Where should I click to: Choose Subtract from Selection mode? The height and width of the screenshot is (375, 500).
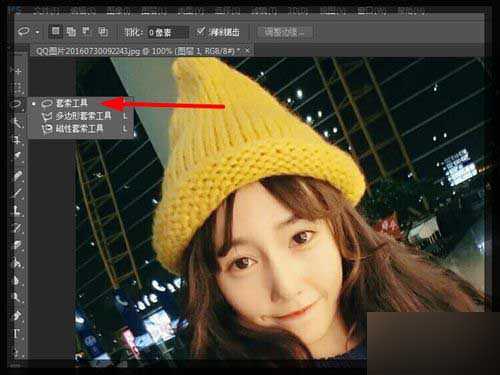(87, 31)
